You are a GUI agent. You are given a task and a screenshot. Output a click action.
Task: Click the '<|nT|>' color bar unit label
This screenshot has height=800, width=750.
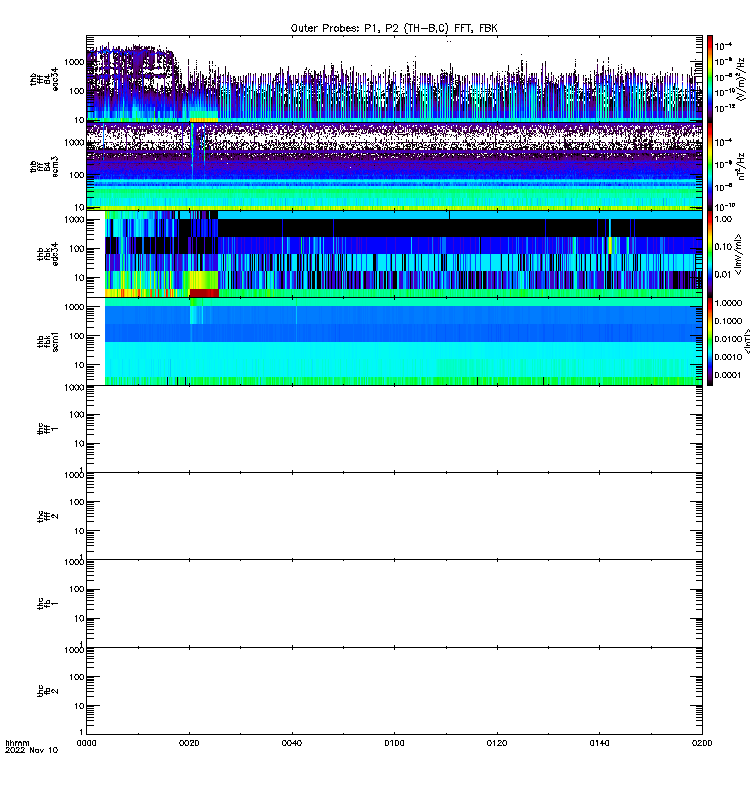point(747,342)
